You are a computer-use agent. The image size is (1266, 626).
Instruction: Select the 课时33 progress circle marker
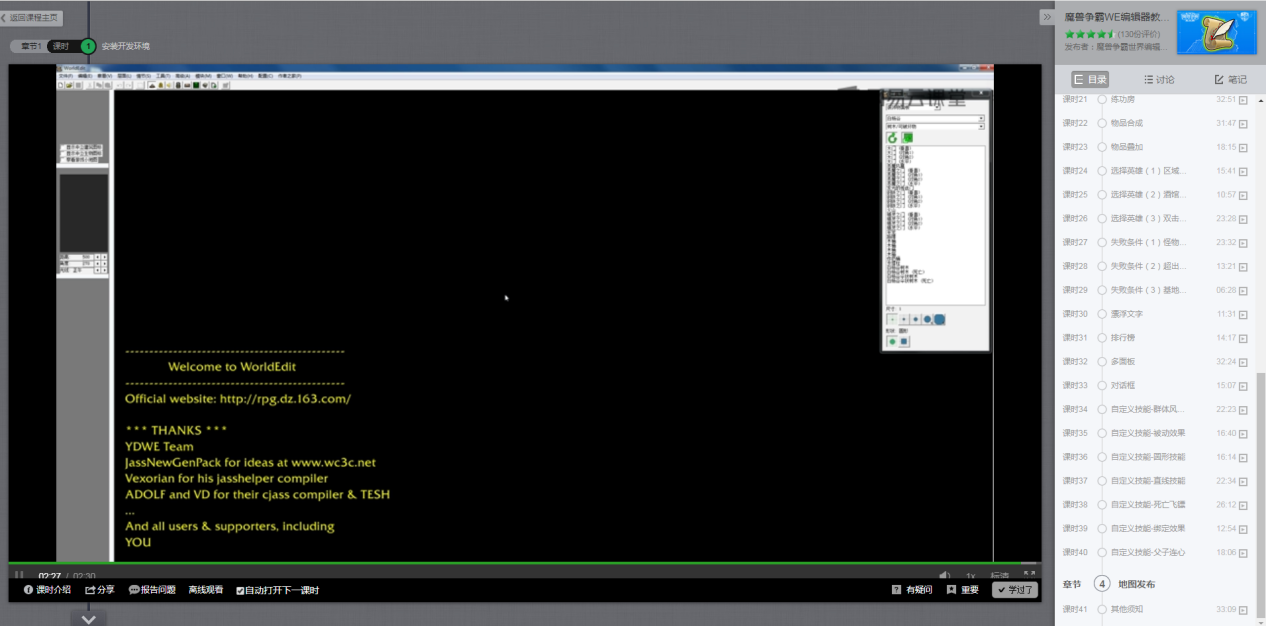tap(1102, 385)
